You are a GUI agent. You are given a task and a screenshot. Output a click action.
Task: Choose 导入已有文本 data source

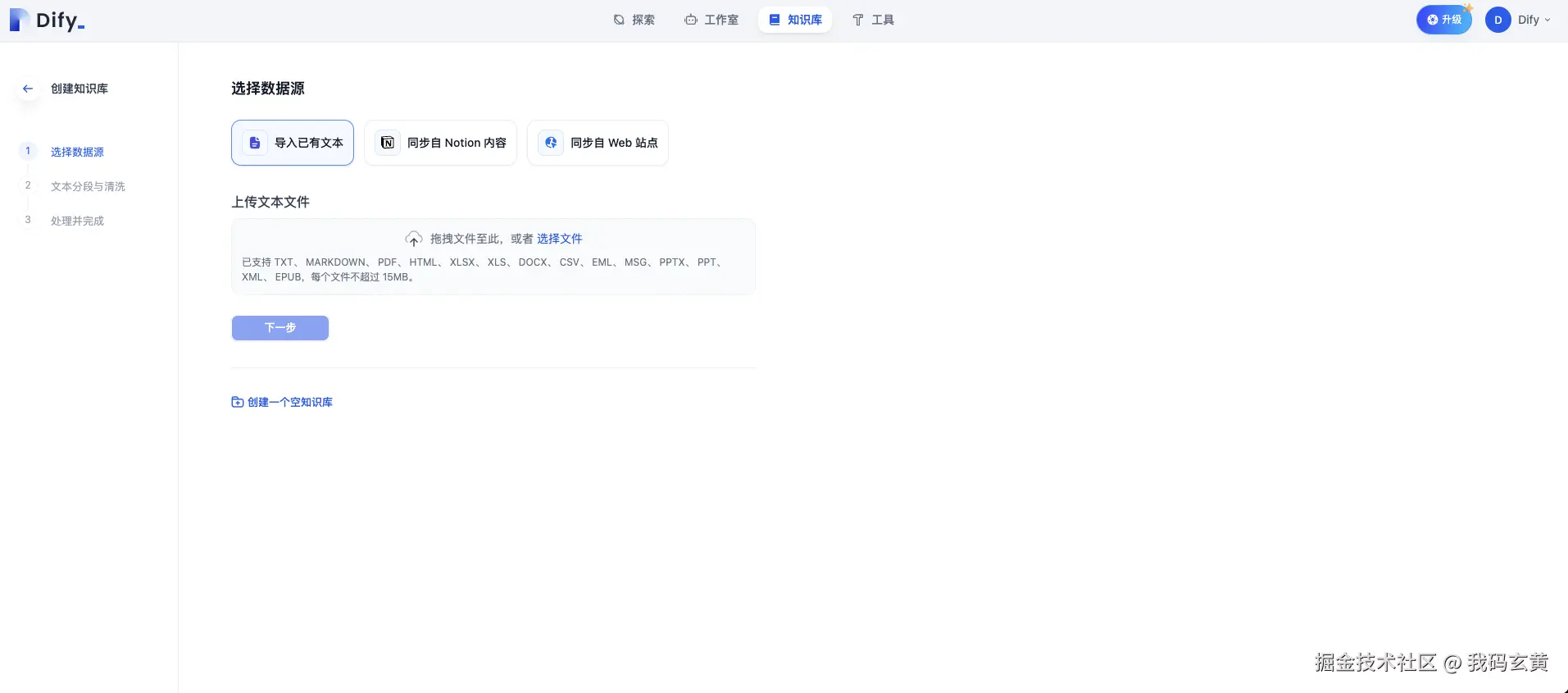293,143
